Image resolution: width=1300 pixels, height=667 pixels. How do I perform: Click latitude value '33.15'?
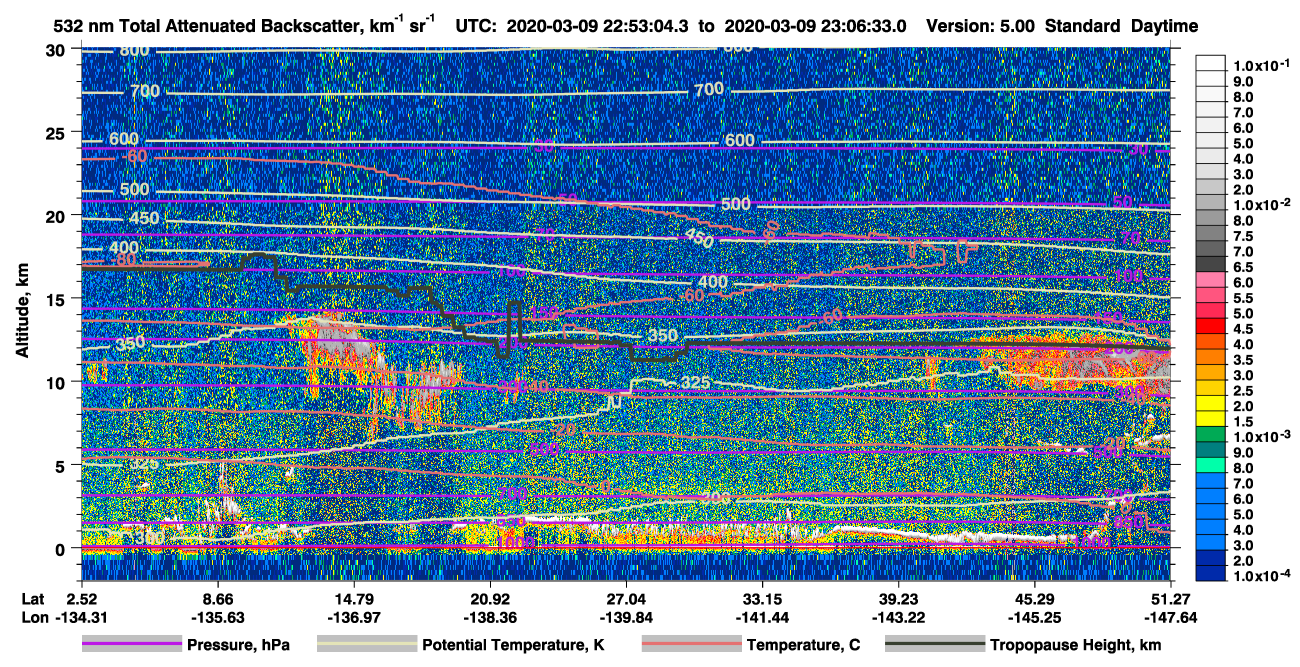point(762,598)
